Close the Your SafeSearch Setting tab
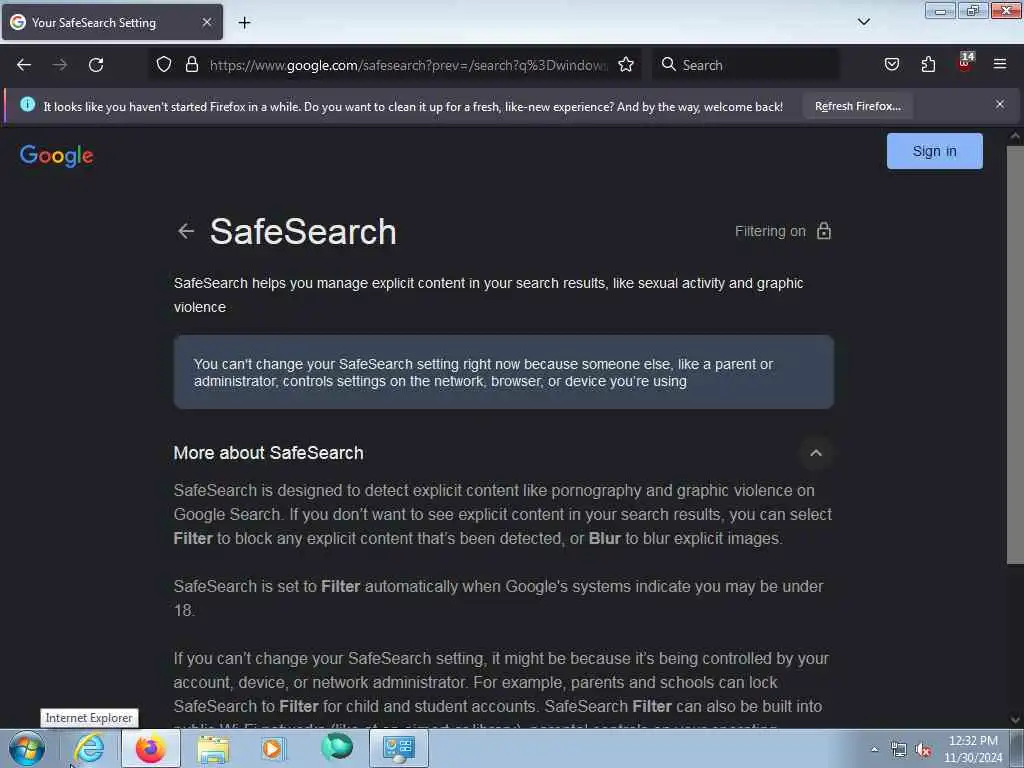 (x=207, y=22)
